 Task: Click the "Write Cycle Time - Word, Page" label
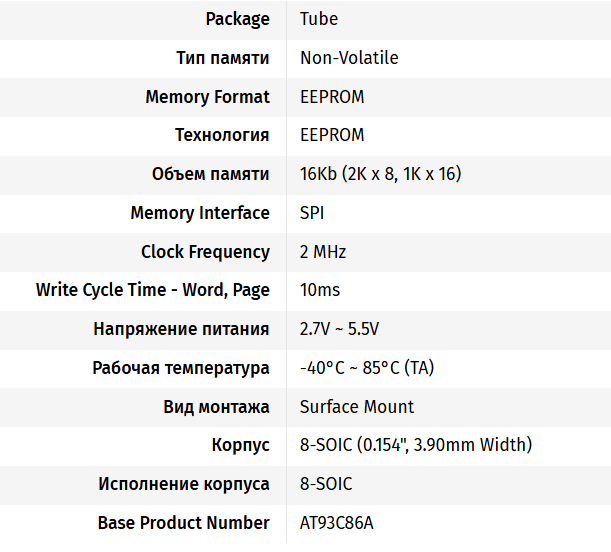pyautogui.click(x=153, y=290)
